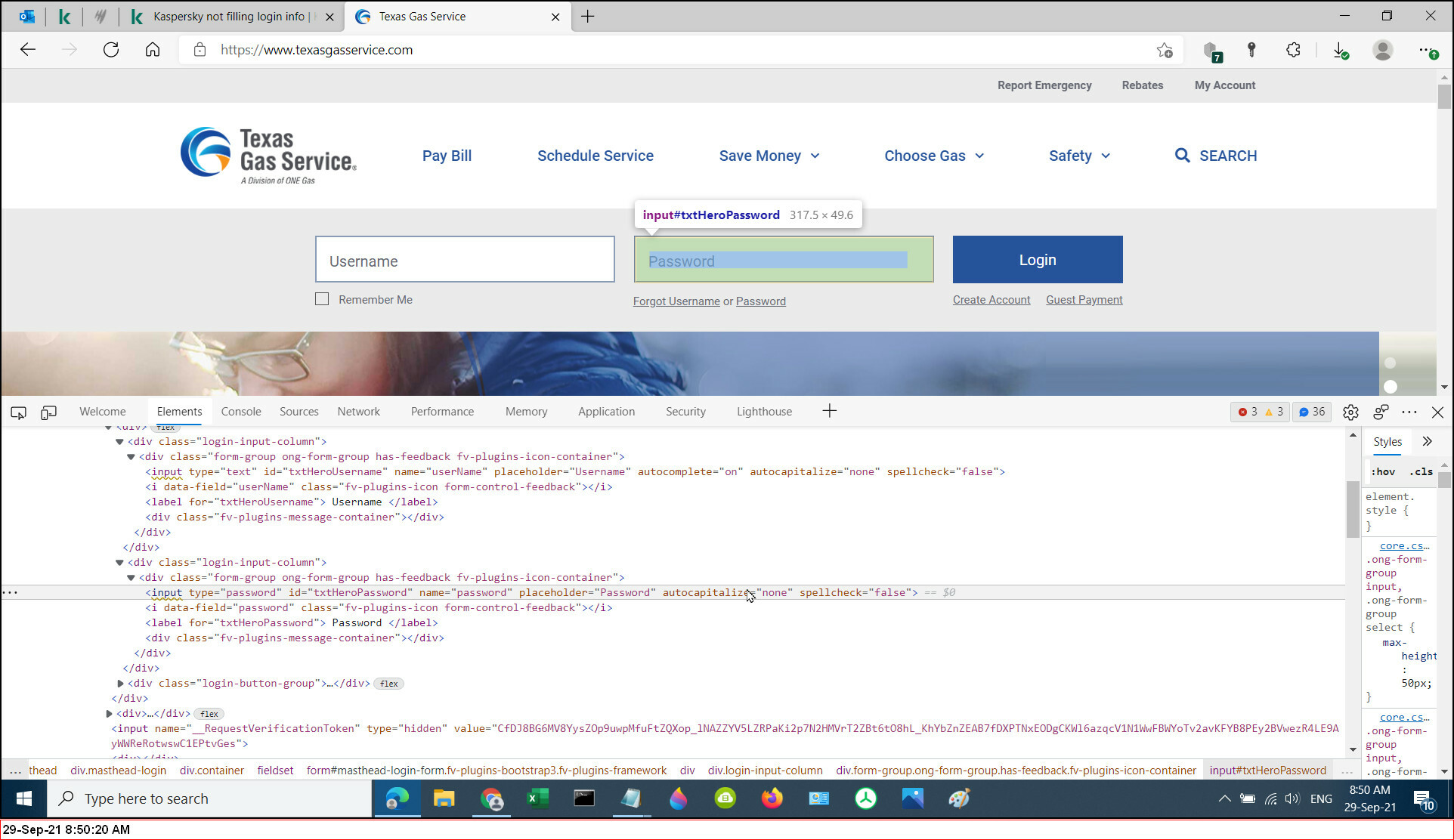Open the browser profile avatar
Screen dimensions: 1454x840
[x=1383, y=50]
